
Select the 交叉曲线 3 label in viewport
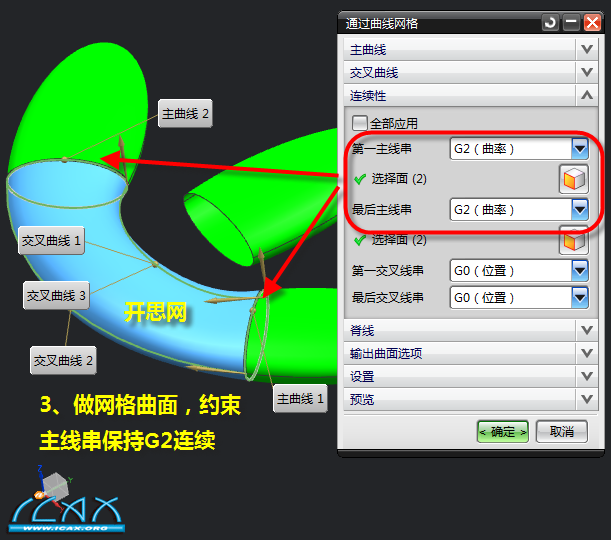pyautogui.click(x=56, y=295)
